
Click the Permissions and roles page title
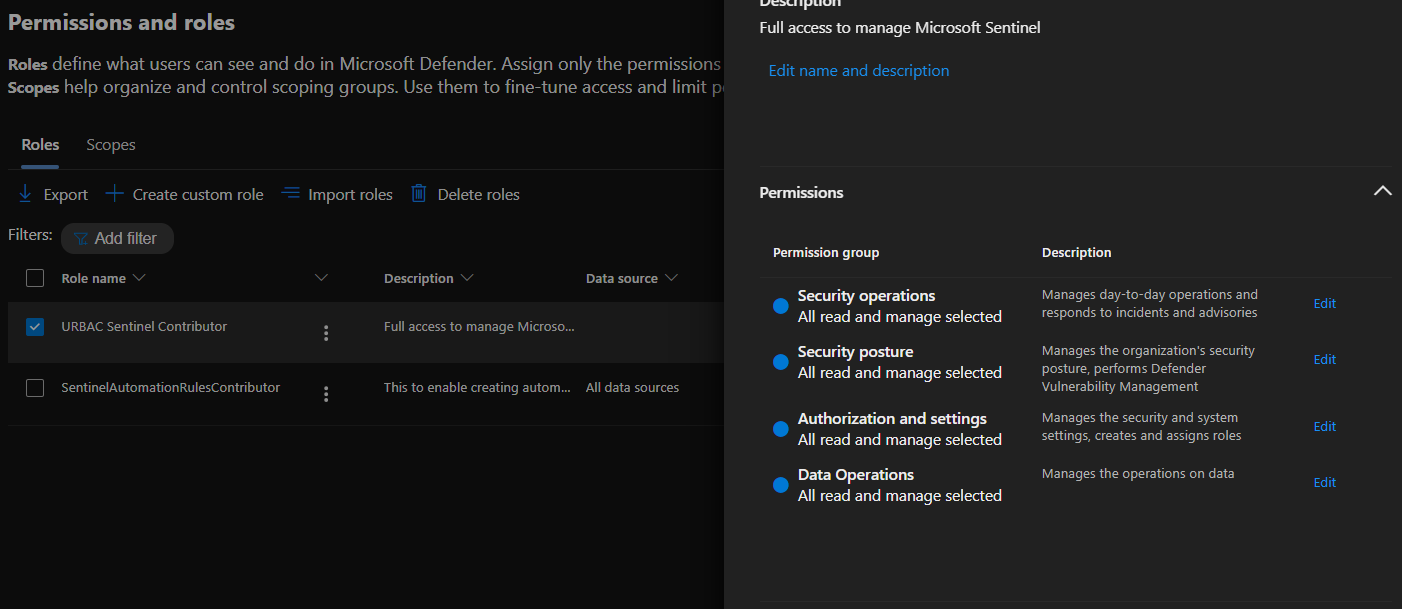tap(122, 21)
